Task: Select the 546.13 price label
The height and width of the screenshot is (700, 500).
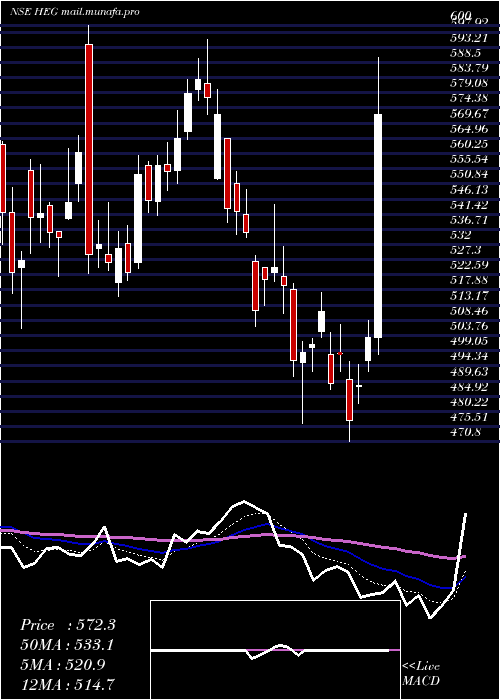Action: pyautogui.click(x=468, y=189)
